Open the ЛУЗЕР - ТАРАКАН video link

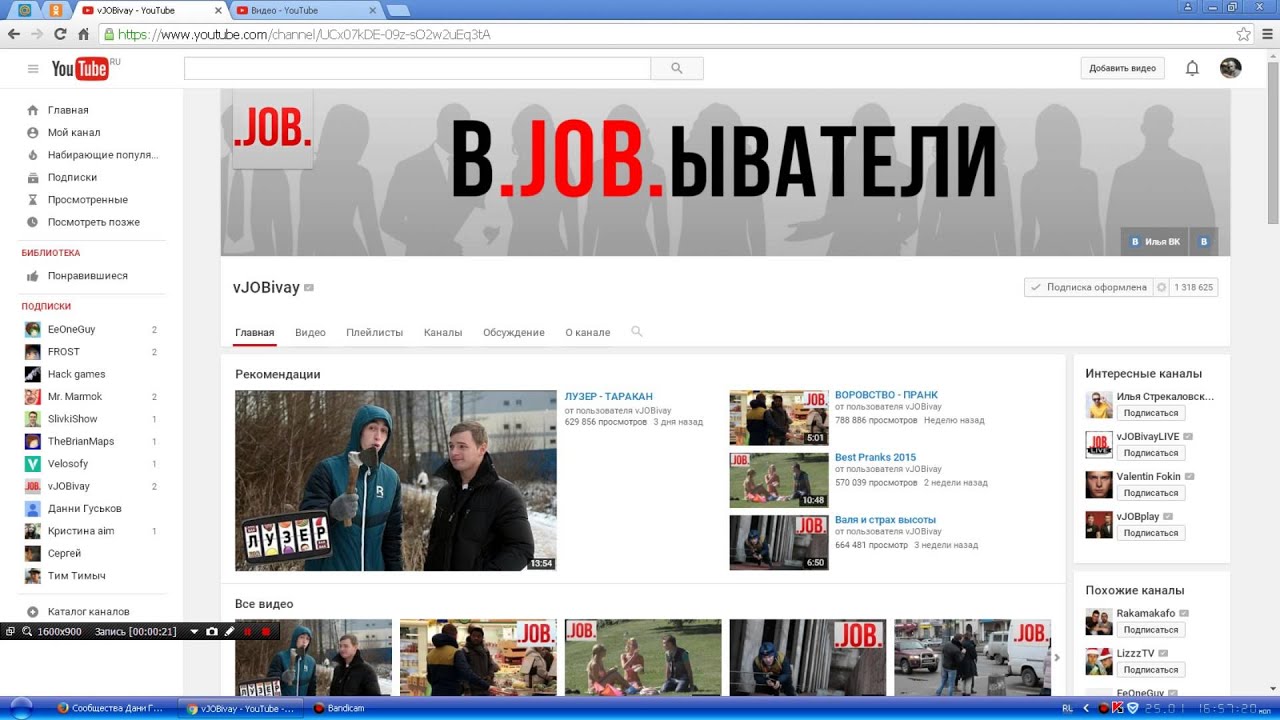click(x=608, y=397)
